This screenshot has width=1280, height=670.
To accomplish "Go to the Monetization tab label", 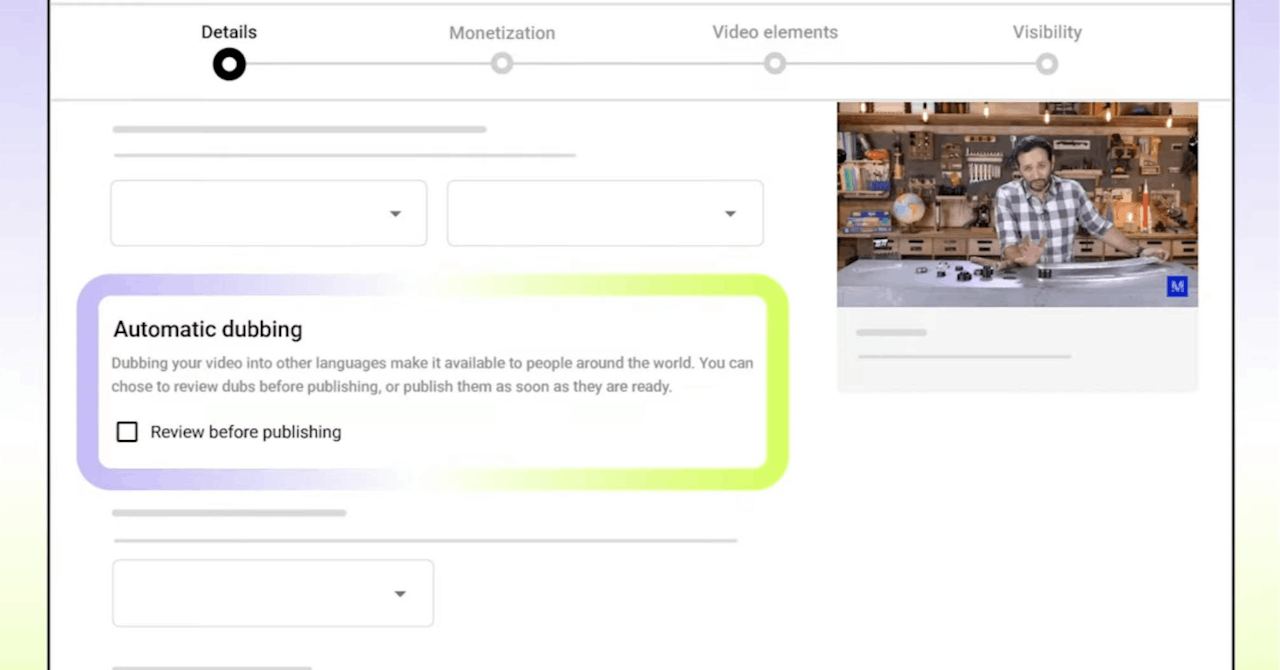I will (502, 33).
